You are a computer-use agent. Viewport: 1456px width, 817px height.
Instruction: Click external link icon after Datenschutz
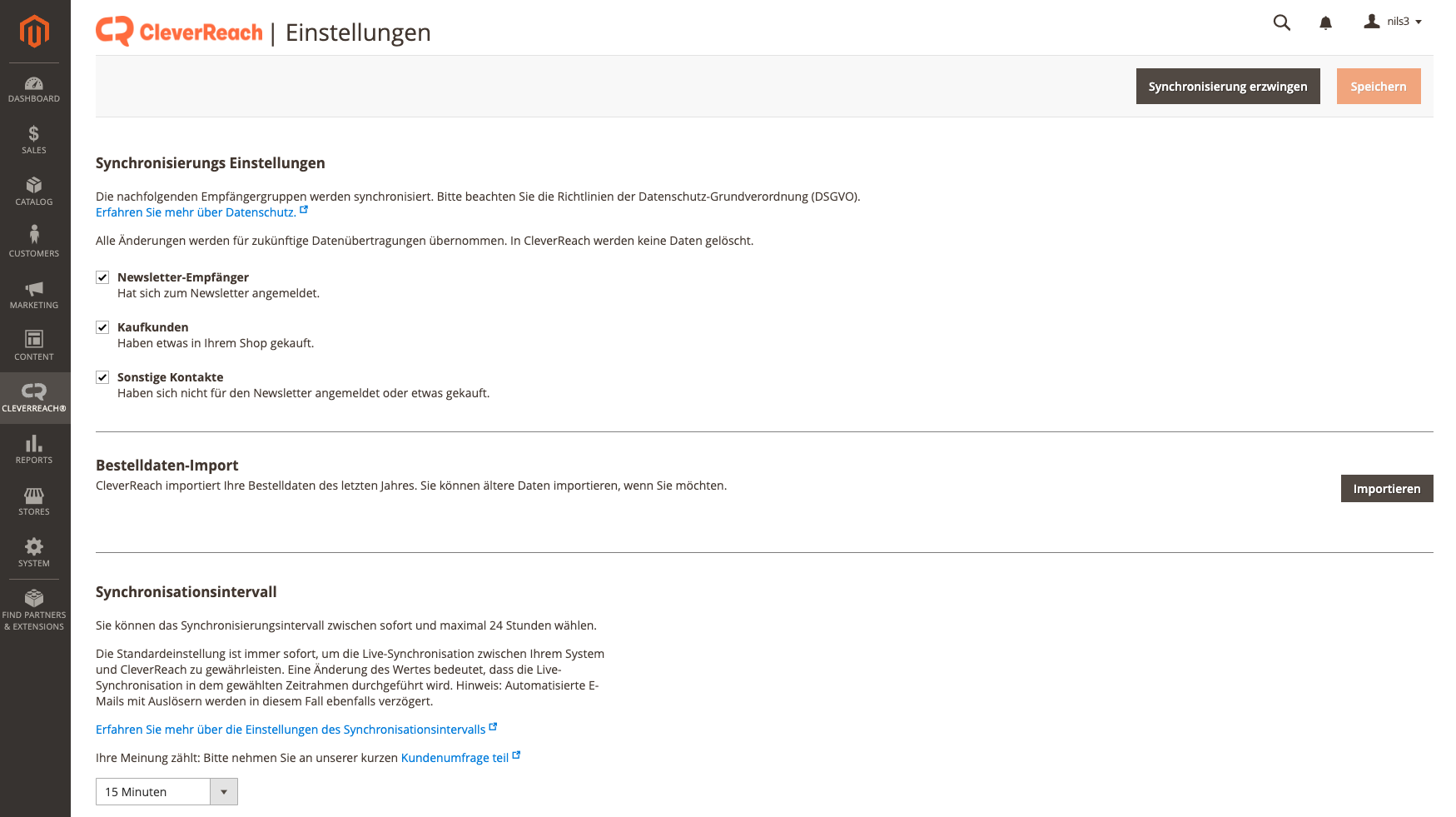(x=304, y=210)
